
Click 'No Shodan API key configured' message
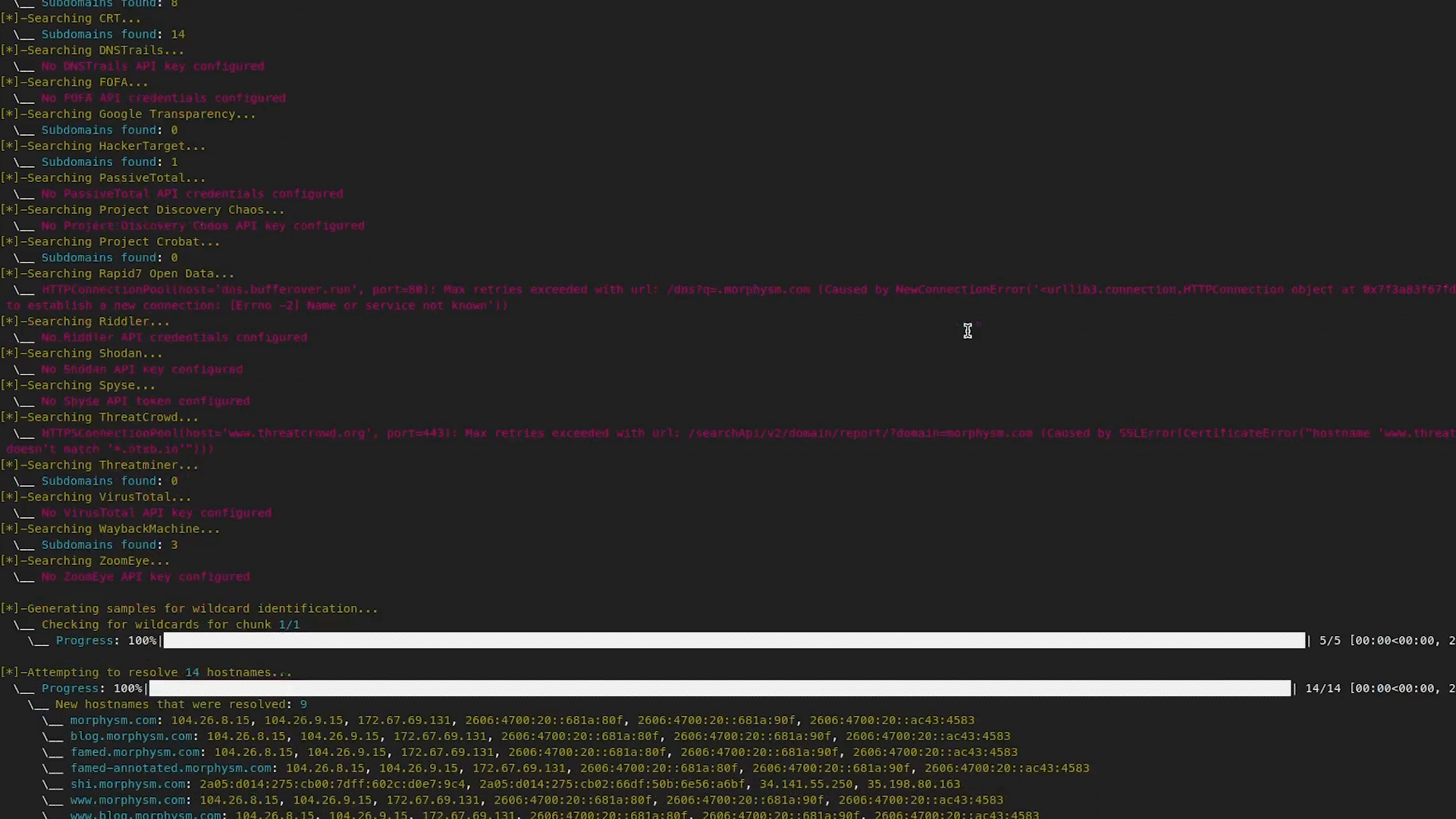coord(142,369)
